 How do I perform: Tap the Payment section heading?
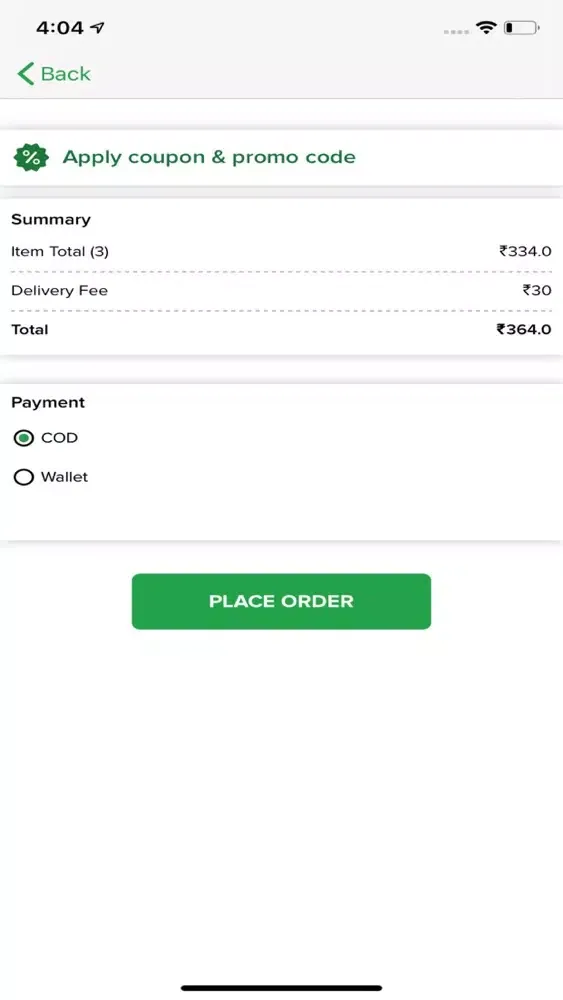pyautogui.click(x=48, y=402)
